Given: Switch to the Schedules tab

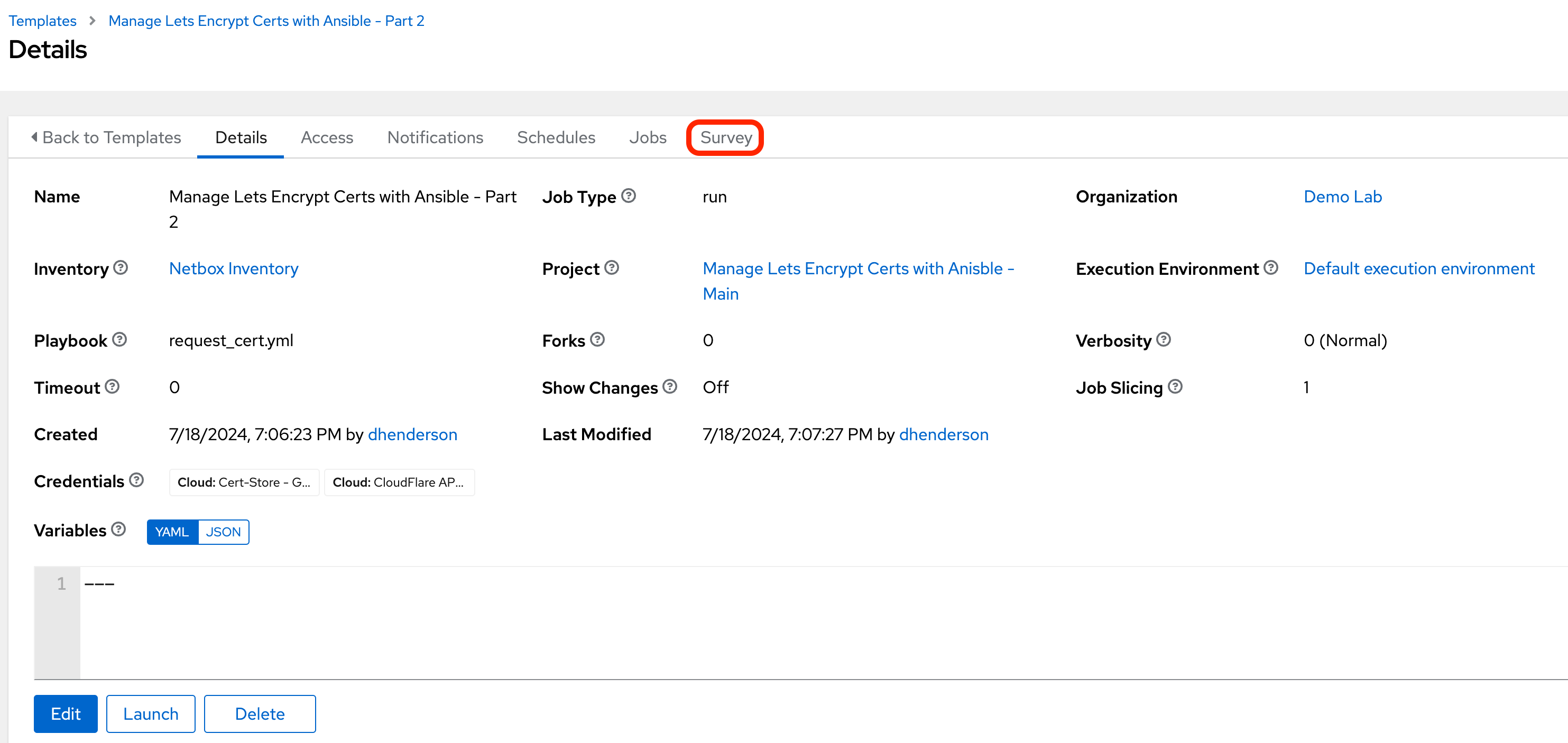Looking at the screenshot, I should coord(556,137).
